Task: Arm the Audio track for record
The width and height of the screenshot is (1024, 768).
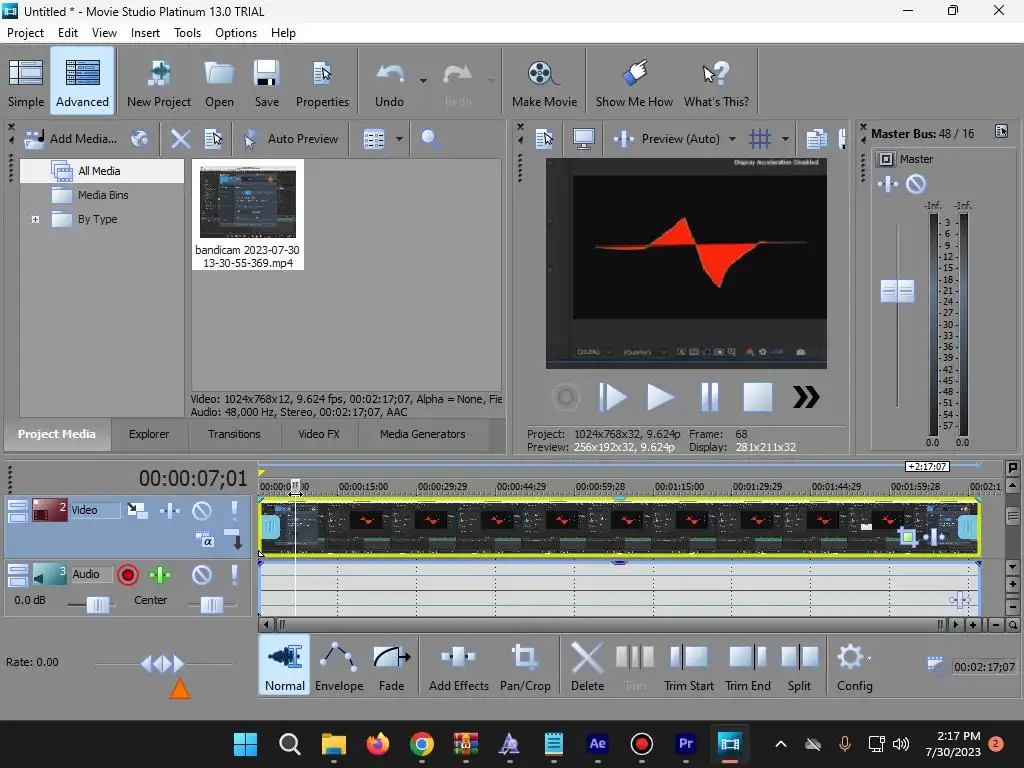Action: coord(127,575)
